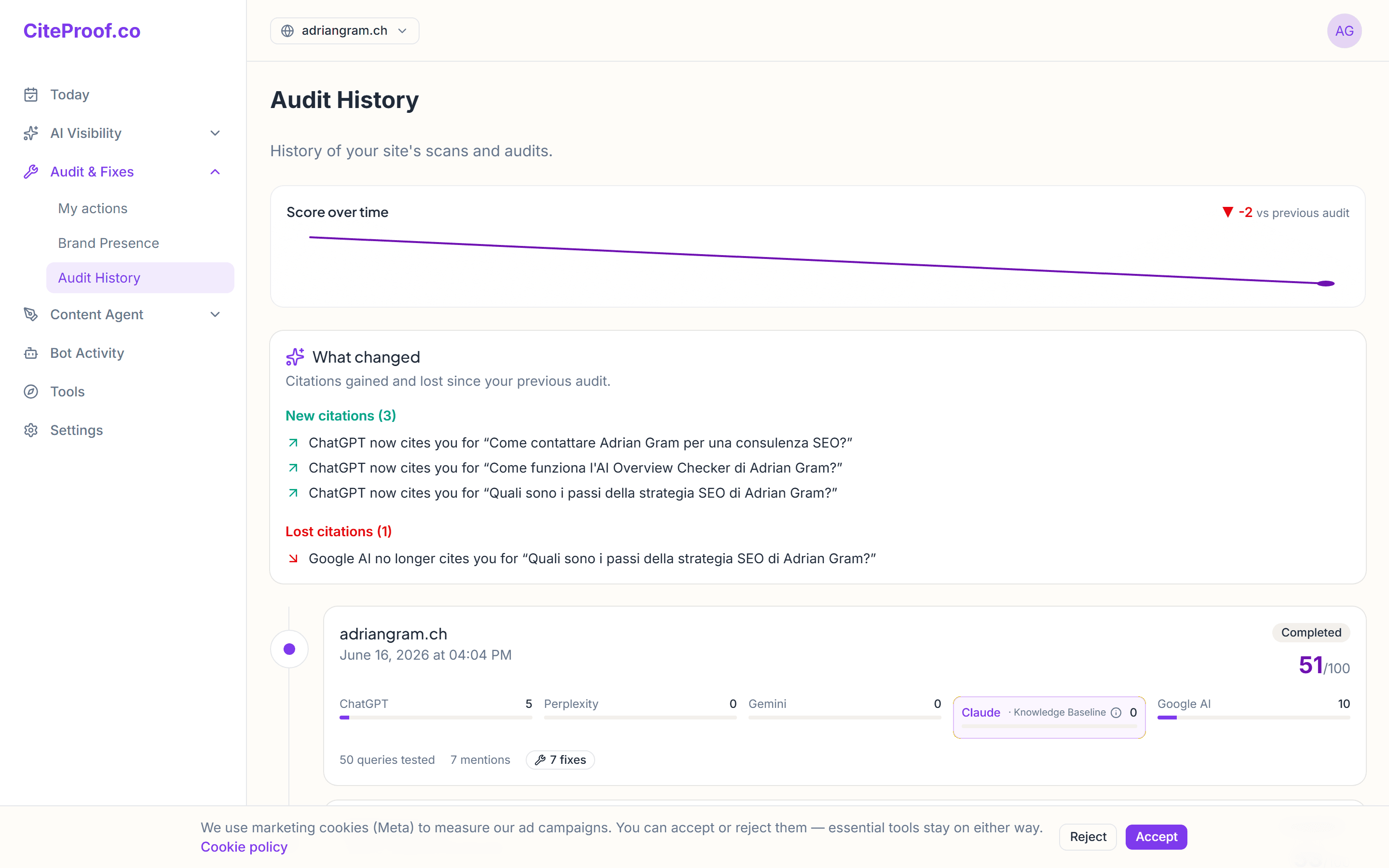Viewport: 1389px width, 868px height.
Task: Open Brand Presence submenu item
Action: [x=109, y=243]
